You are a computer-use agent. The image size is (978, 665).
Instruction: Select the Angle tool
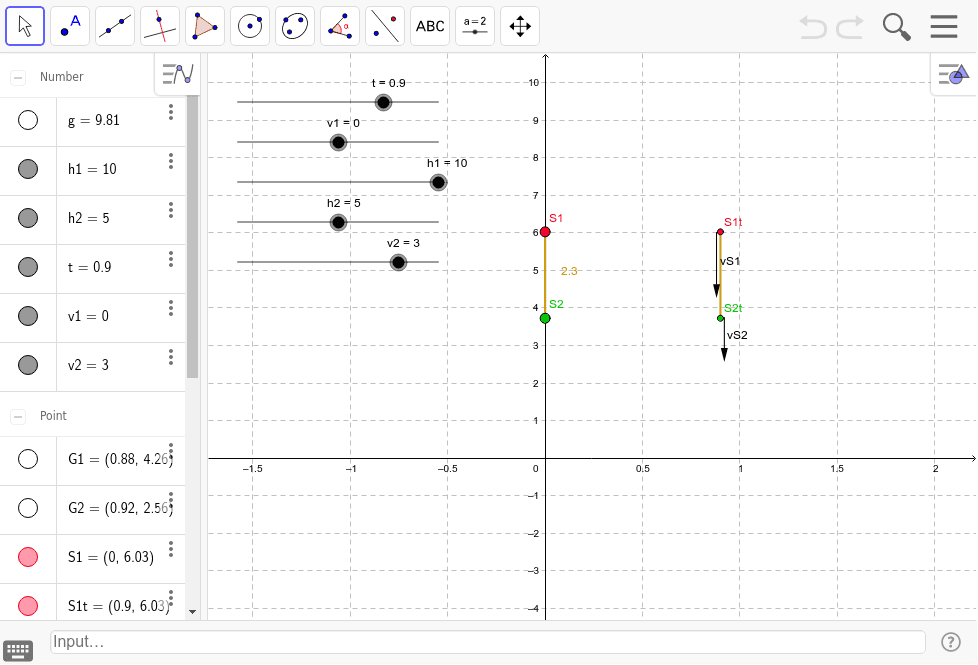click(x=340, y=26)
